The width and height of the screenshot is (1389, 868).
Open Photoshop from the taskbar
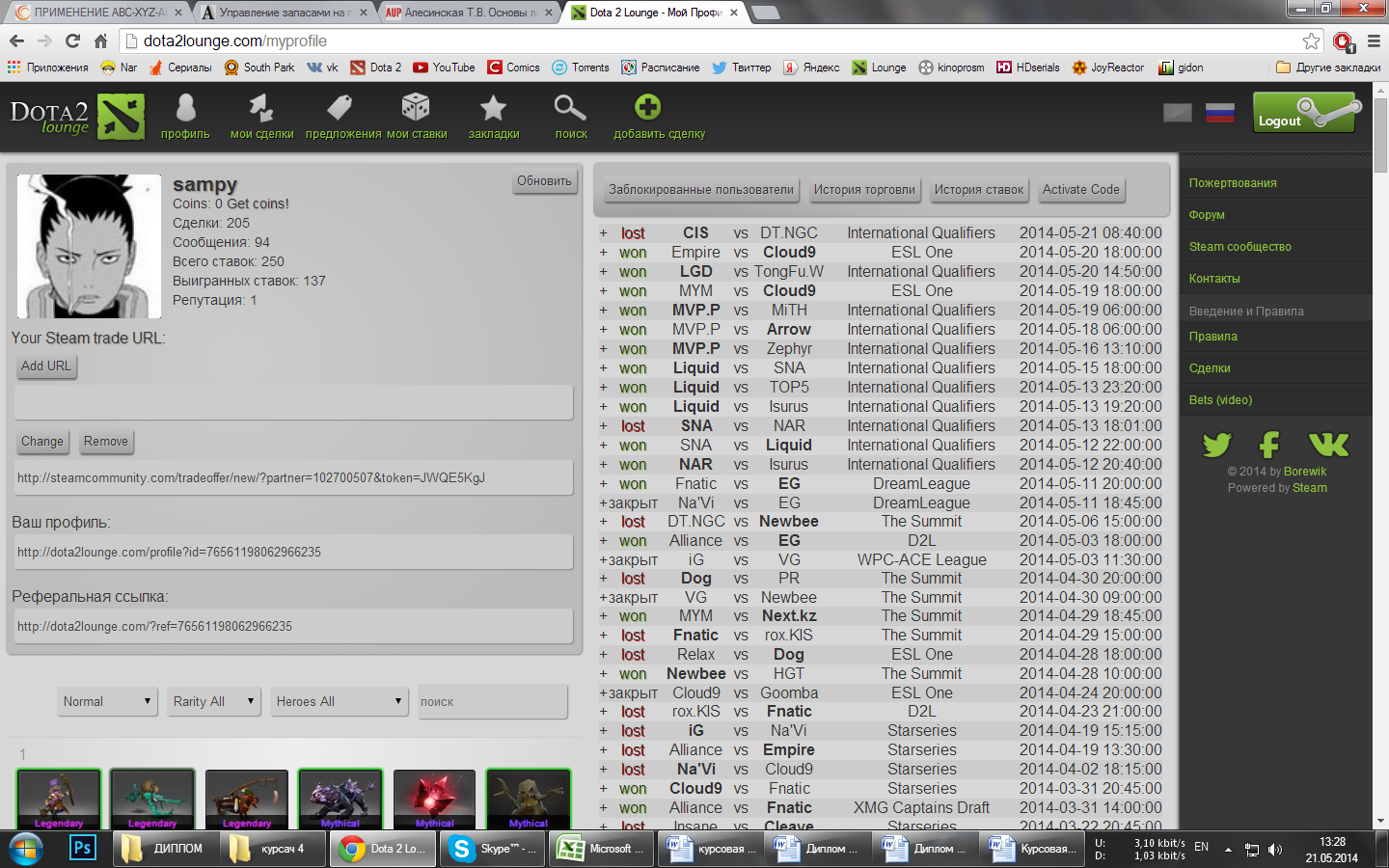[x=83, y=848]
